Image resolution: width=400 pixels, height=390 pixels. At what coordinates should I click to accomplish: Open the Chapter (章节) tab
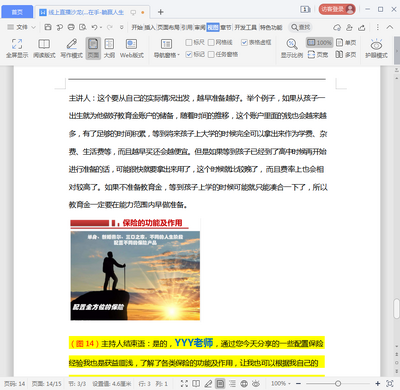coord(226,27)
